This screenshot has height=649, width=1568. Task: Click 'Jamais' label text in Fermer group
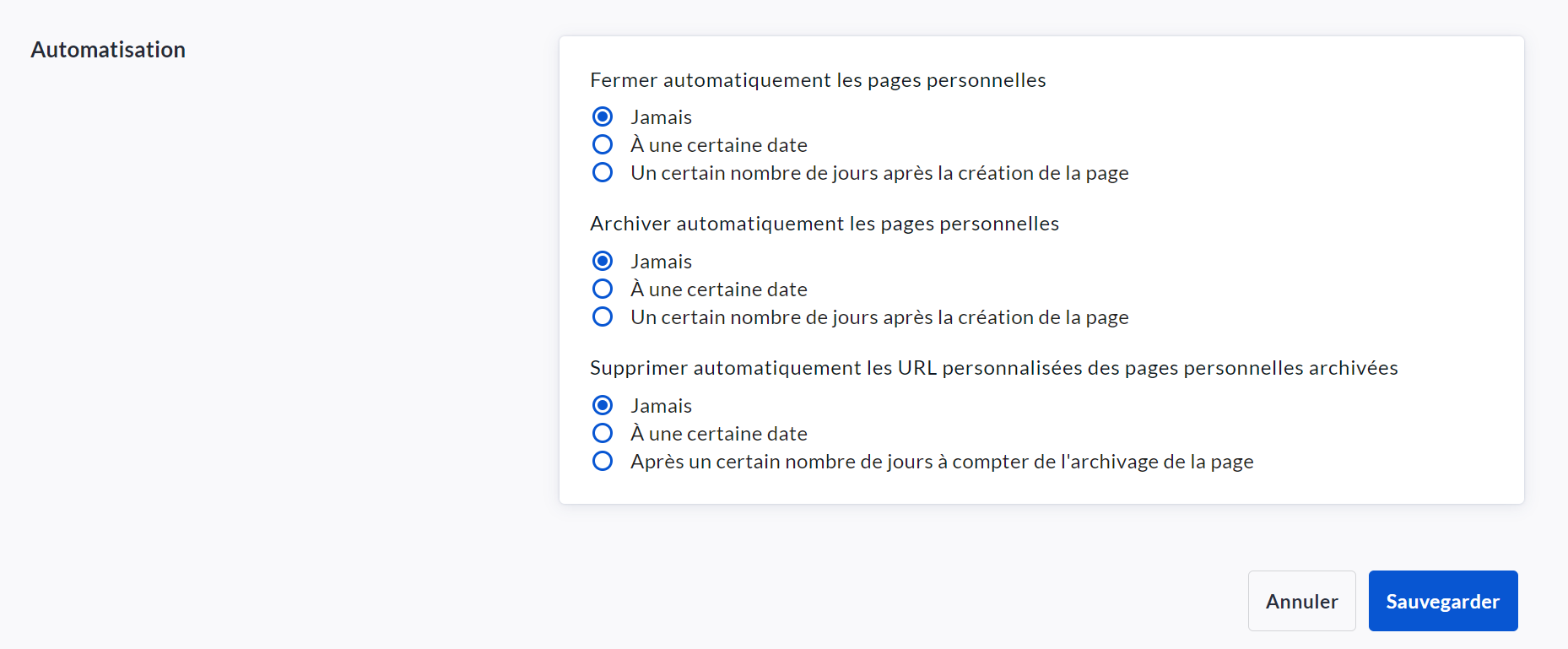point(661,117)
